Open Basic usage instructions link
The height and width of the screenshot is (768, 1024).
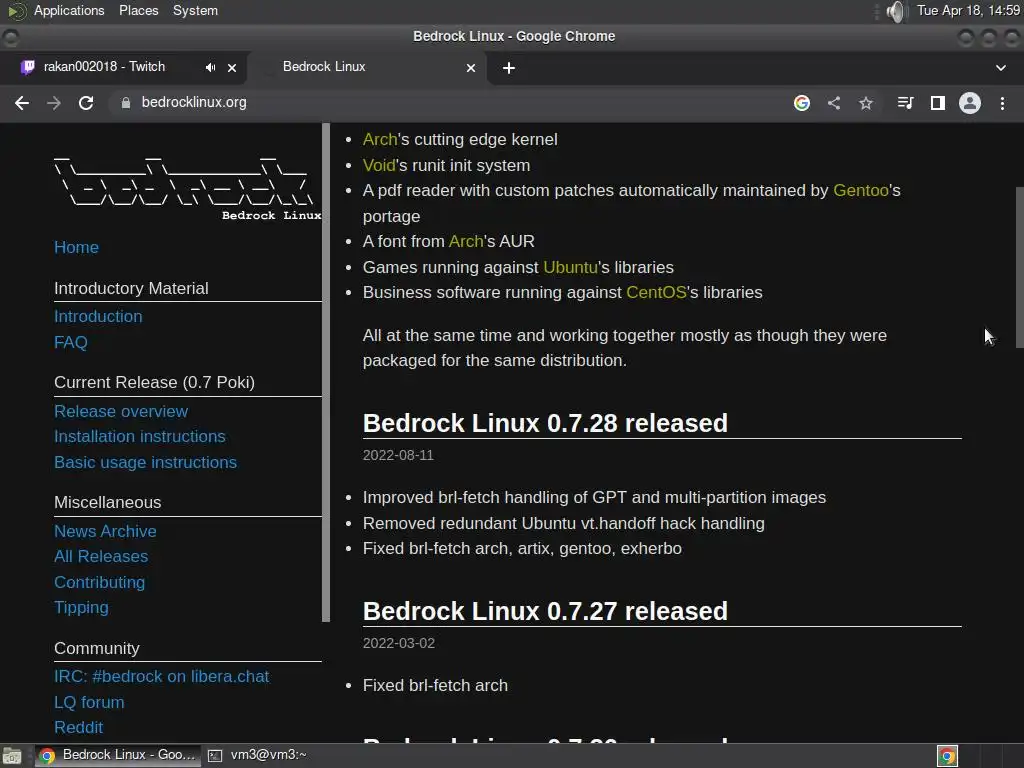pos(146,462)
